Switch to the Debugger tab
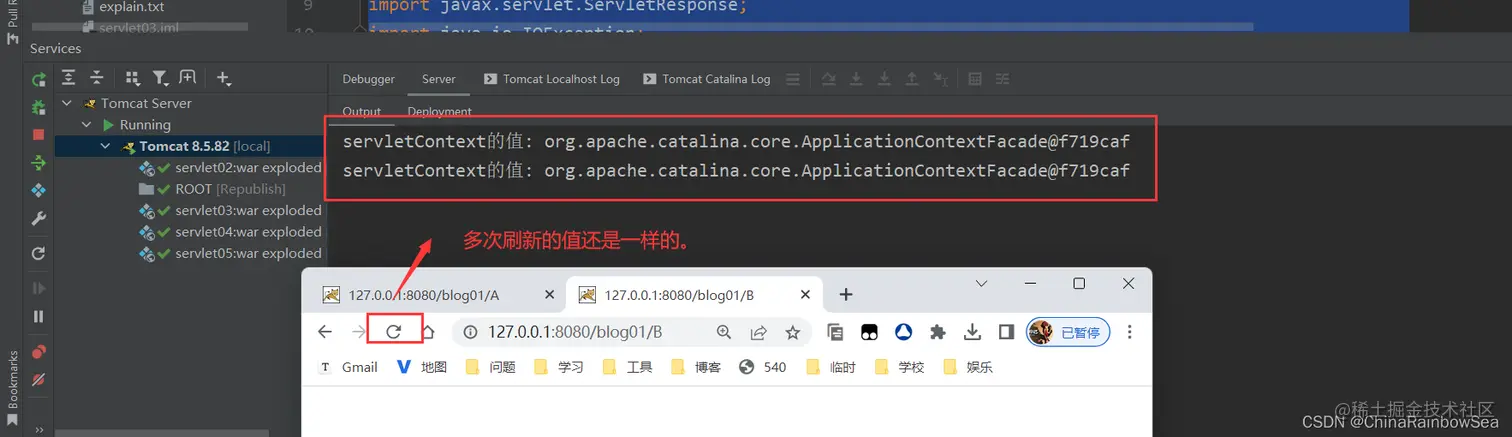1512x437 pixels. (x=368, y=79)
